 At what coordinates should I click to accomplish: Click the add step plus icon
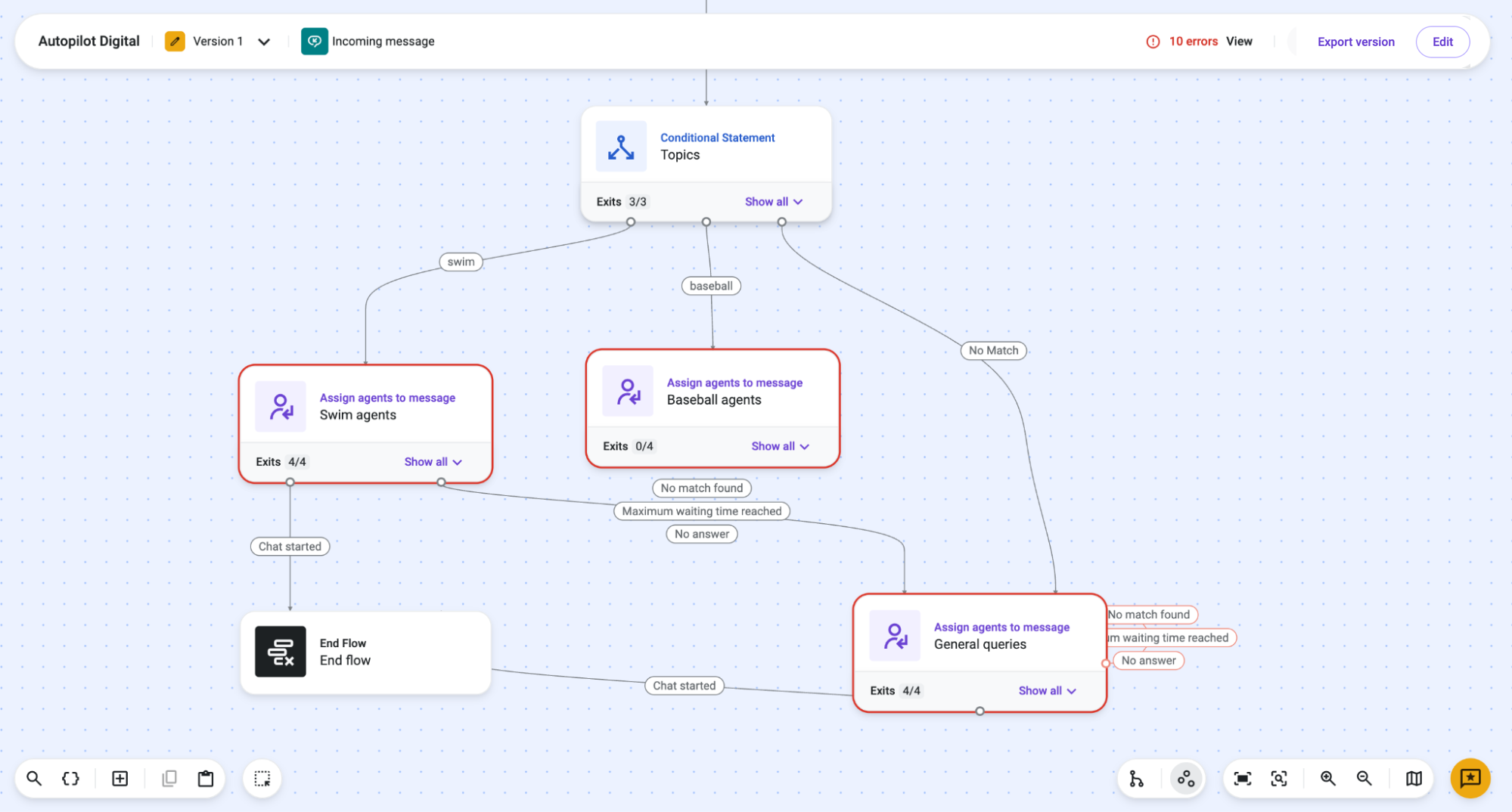click(120, 778)
